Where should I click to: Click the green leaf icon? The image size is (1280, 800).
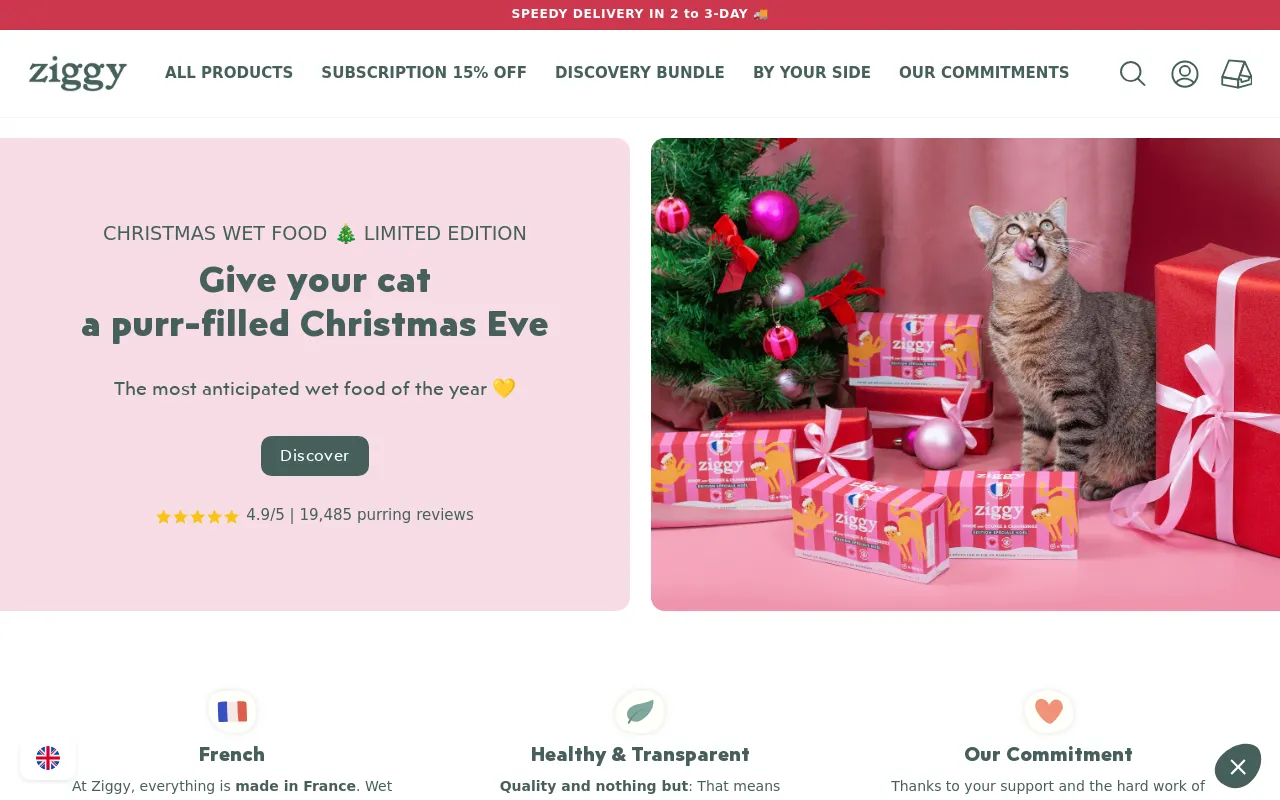[x=640, y=712]
